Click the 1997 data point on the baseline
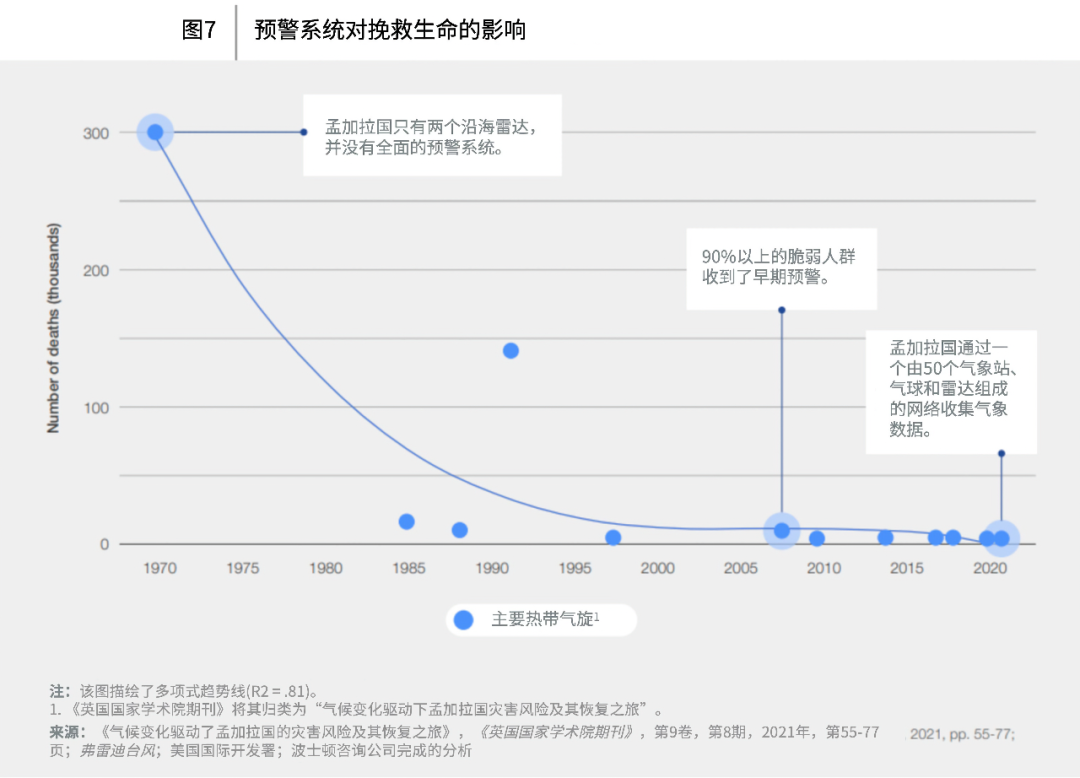 (613, 537)
